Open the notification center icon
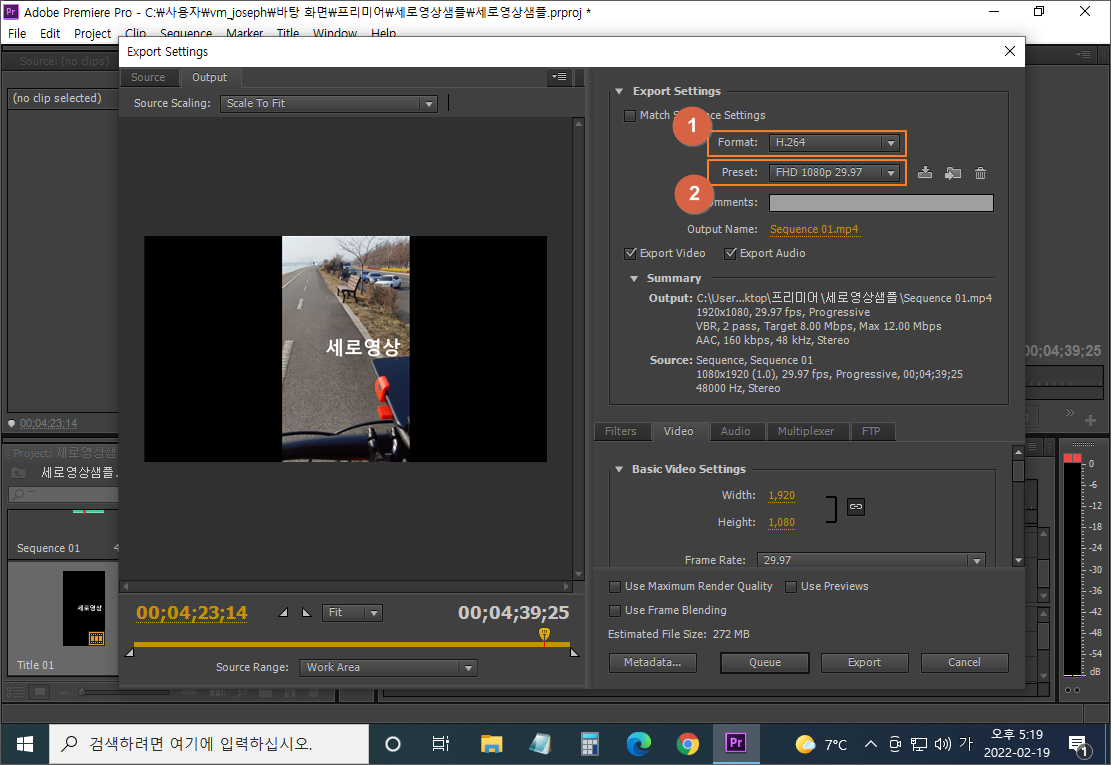This screenshot has width=1111, height=765. point(1079,745)
